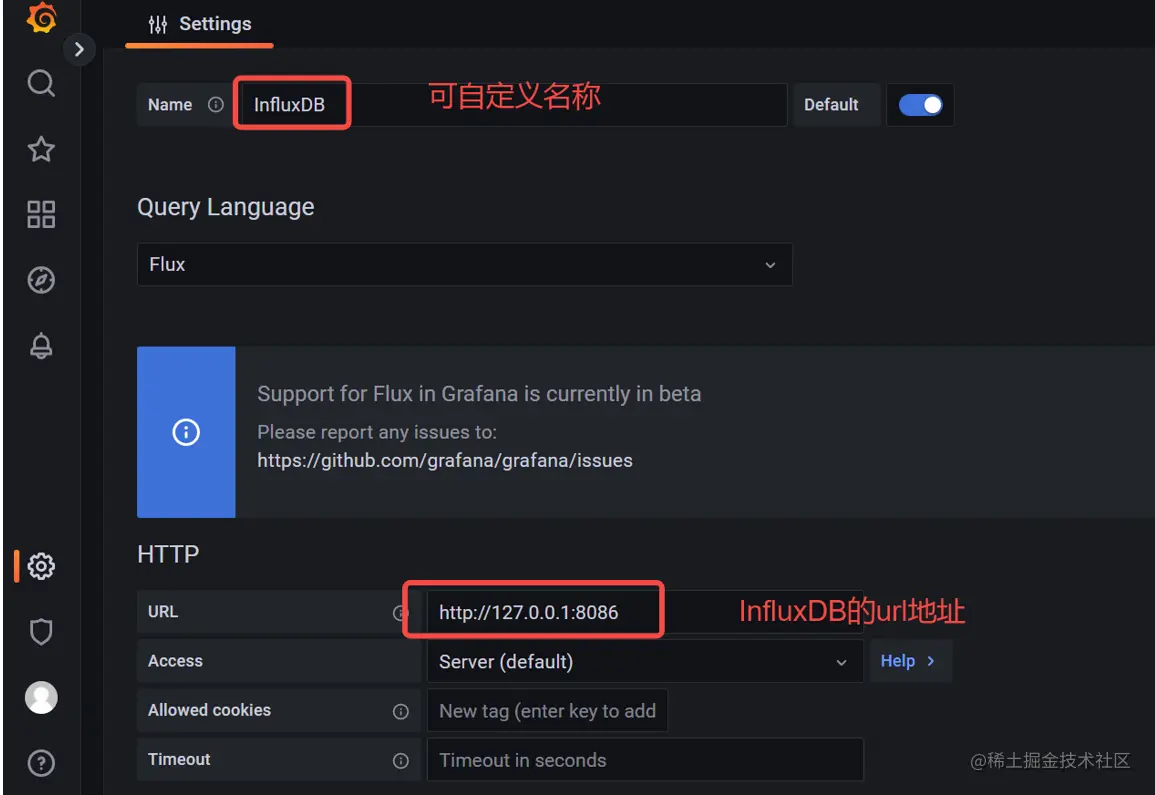Open Starred dashboards star icon
This screenshot has width=1155, height=795.
pos(41,150)
